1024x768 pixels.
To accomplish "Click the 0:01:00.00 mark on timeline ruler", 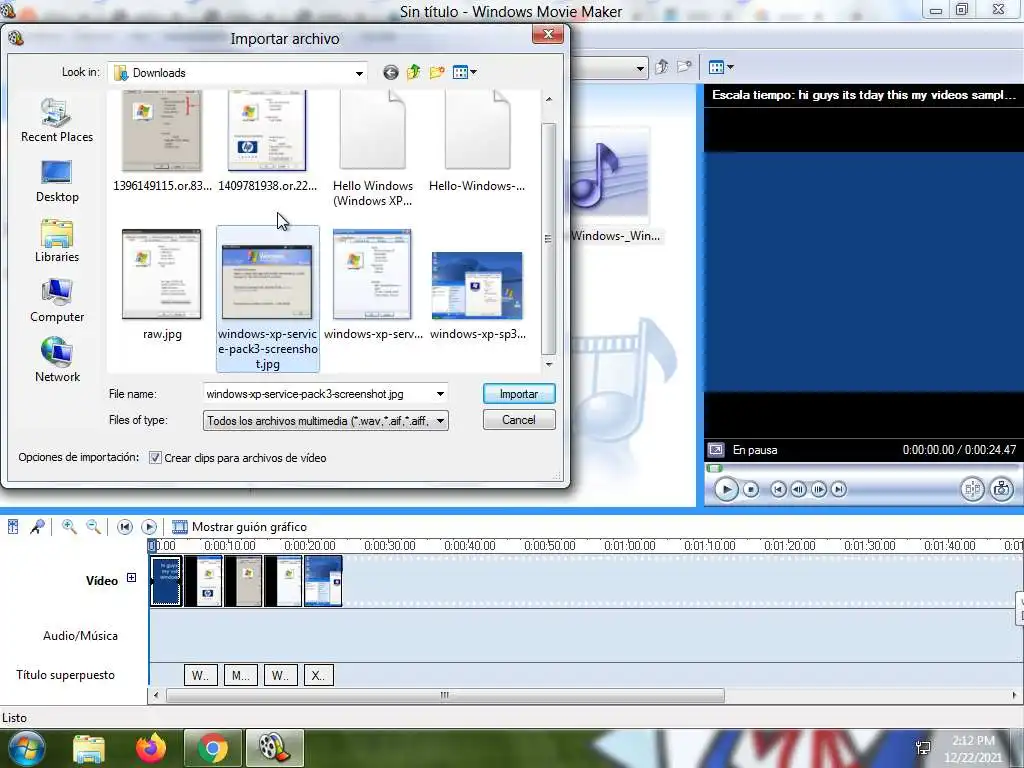I will click(630, 545).
